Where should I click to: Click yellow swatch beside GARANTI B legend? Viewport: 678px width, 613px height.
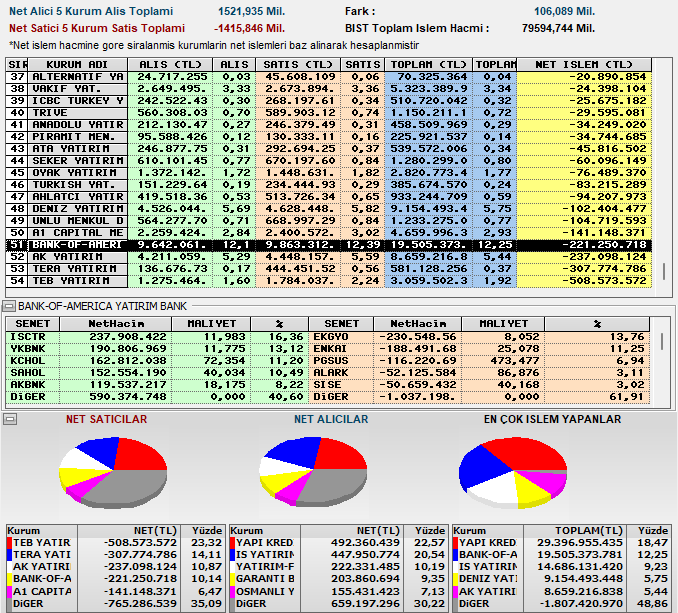tap(233, 579)
